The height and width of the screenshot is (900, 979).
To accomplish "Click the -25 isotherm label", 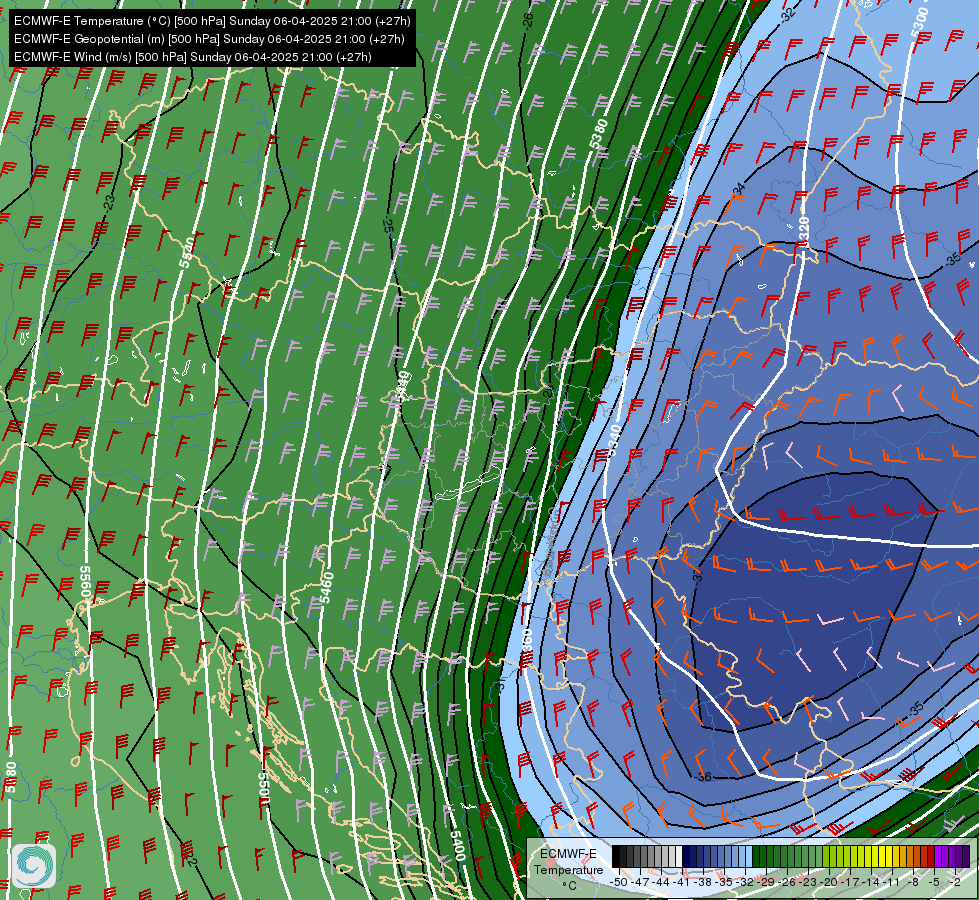I will coord(388,225).
